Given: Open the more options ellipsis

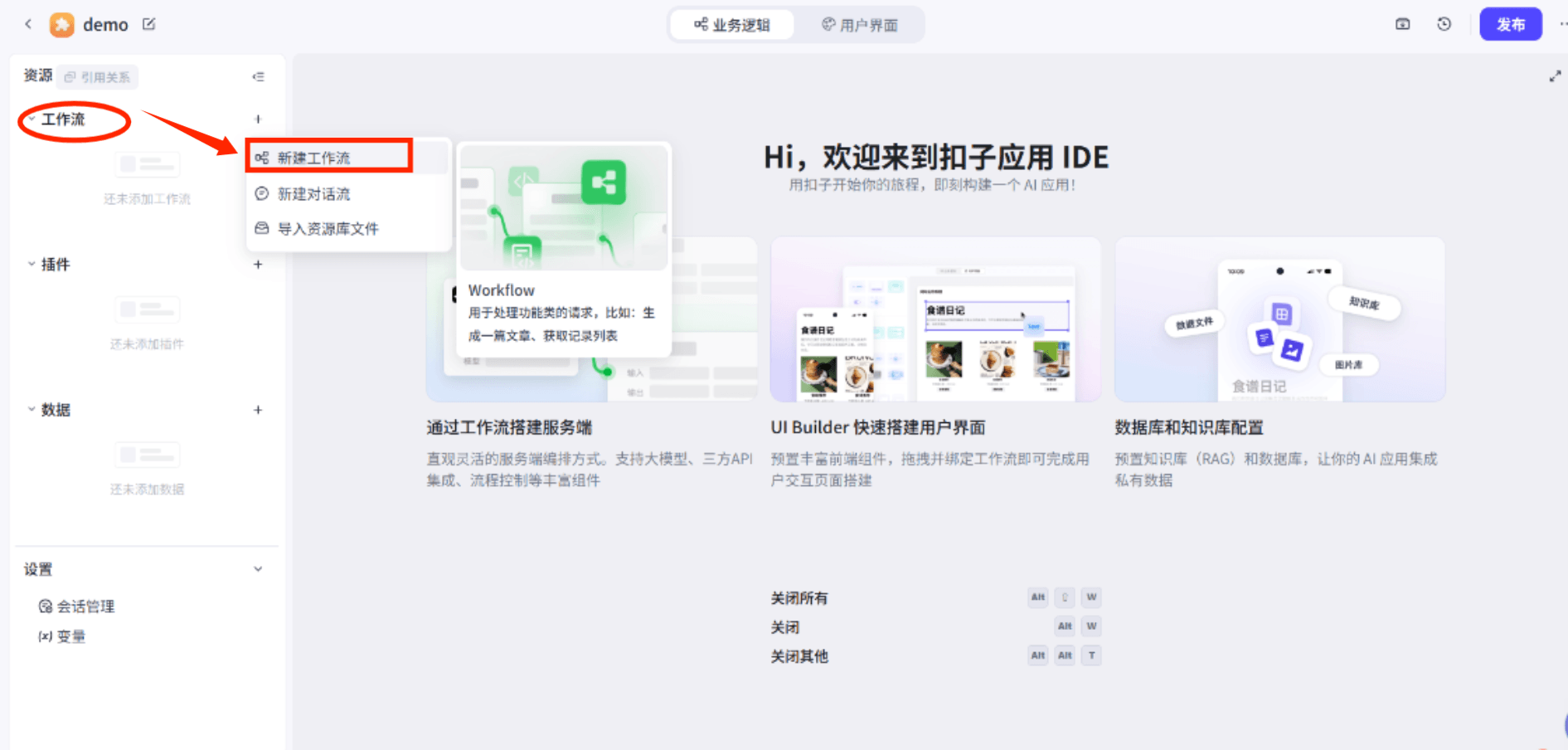Looking at the screenshot, I should [1562, 24].
